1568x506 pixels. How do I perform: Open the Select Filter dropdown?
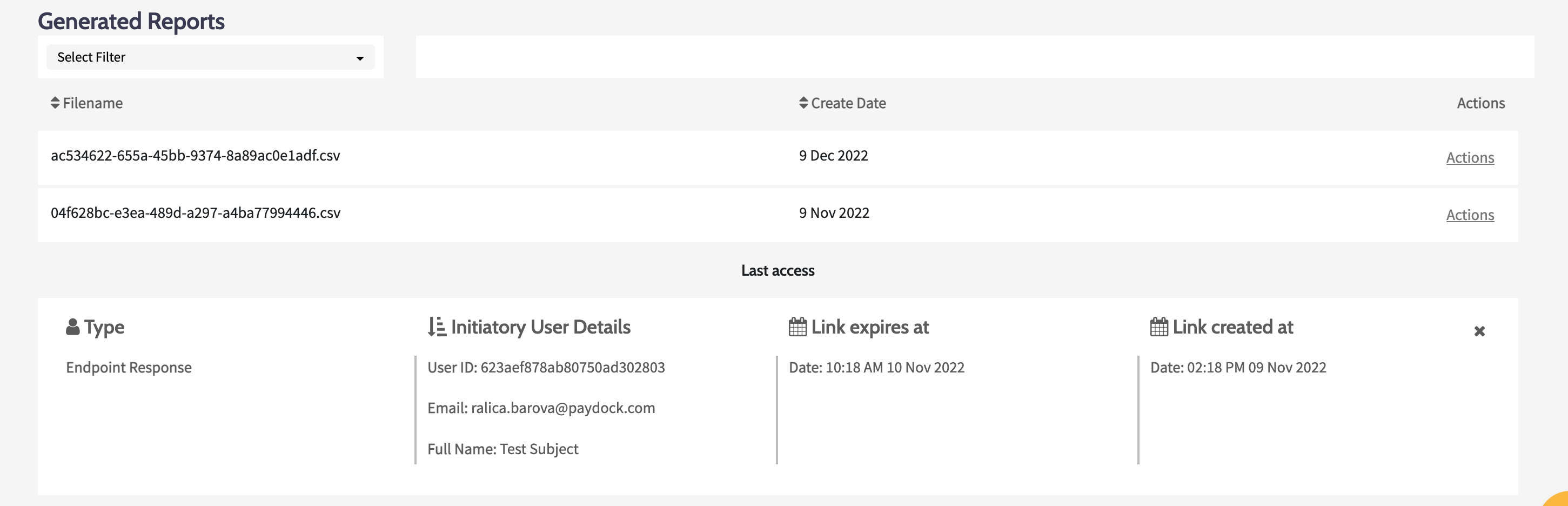(x=210, y=57)
